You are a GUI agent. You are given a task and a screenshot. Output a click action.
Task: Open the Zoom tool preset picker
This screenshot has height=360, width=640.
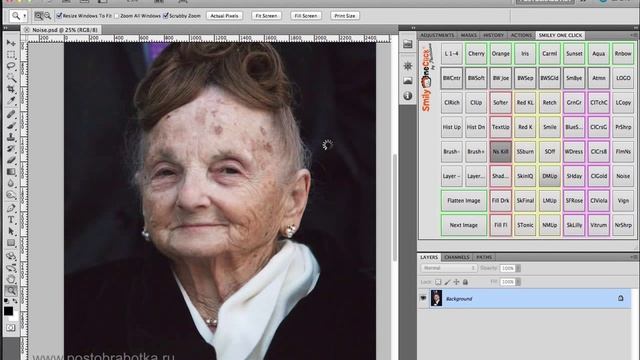(24, 16)
